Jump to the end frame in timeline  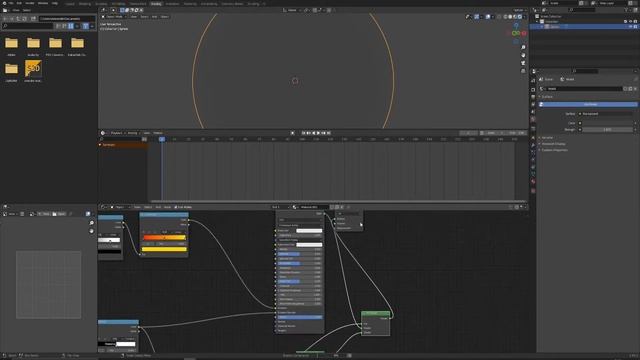(329, 133)
